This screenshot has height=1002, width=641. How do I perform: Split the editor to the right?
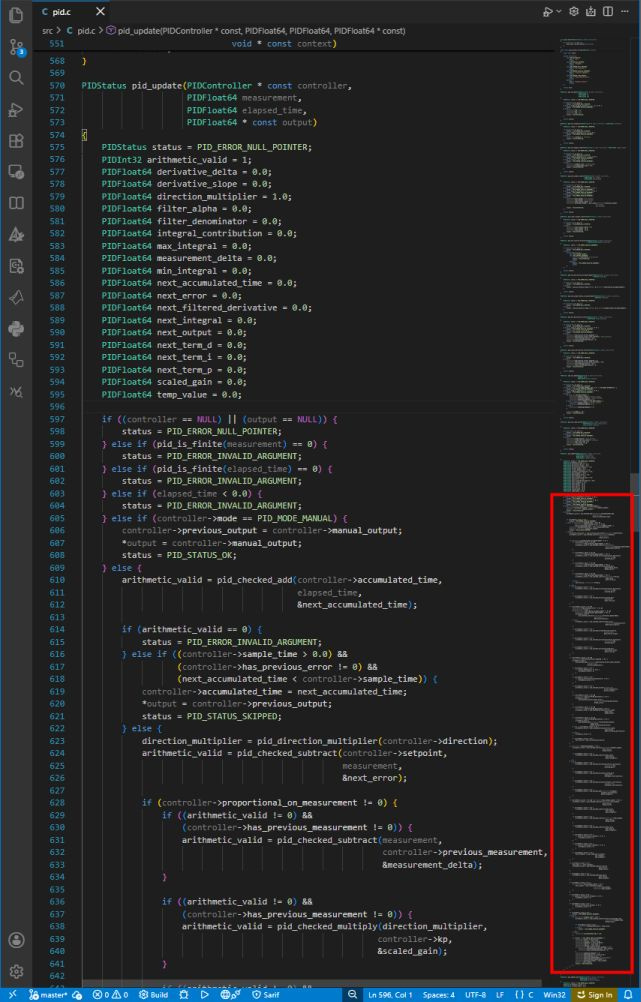click(608, 12)
